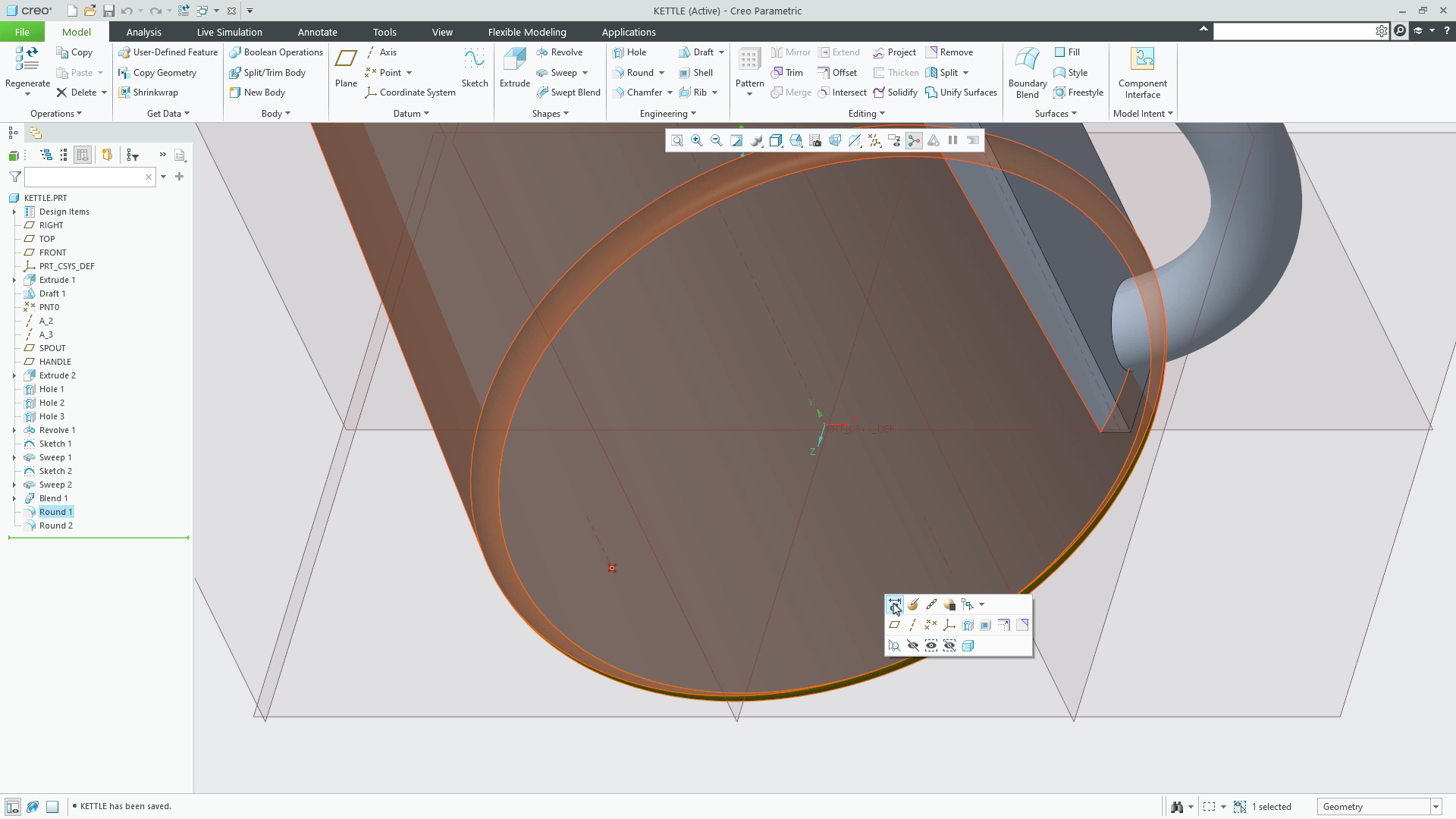Viewport: 1456px width, 819px height.
Task: Toggle Show Only in mini toolbar
Action: 931,645
